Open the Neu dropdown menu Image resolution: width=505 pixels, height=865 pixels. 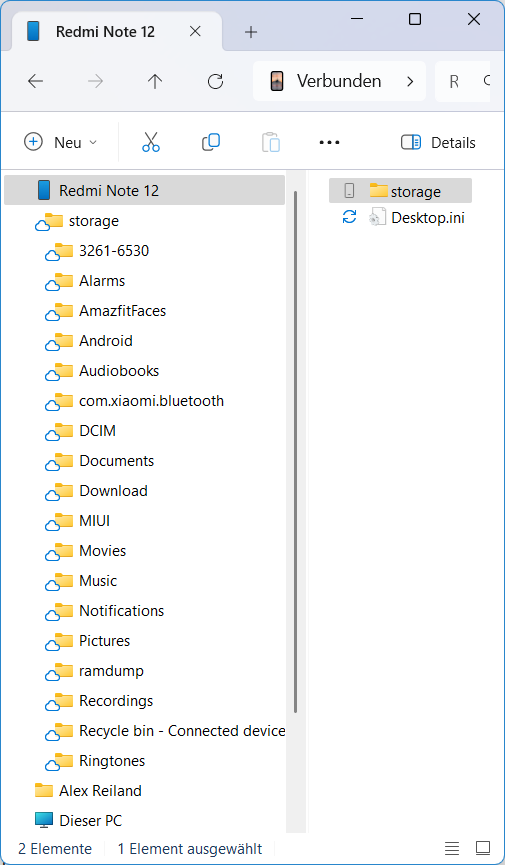coord(61,142)
